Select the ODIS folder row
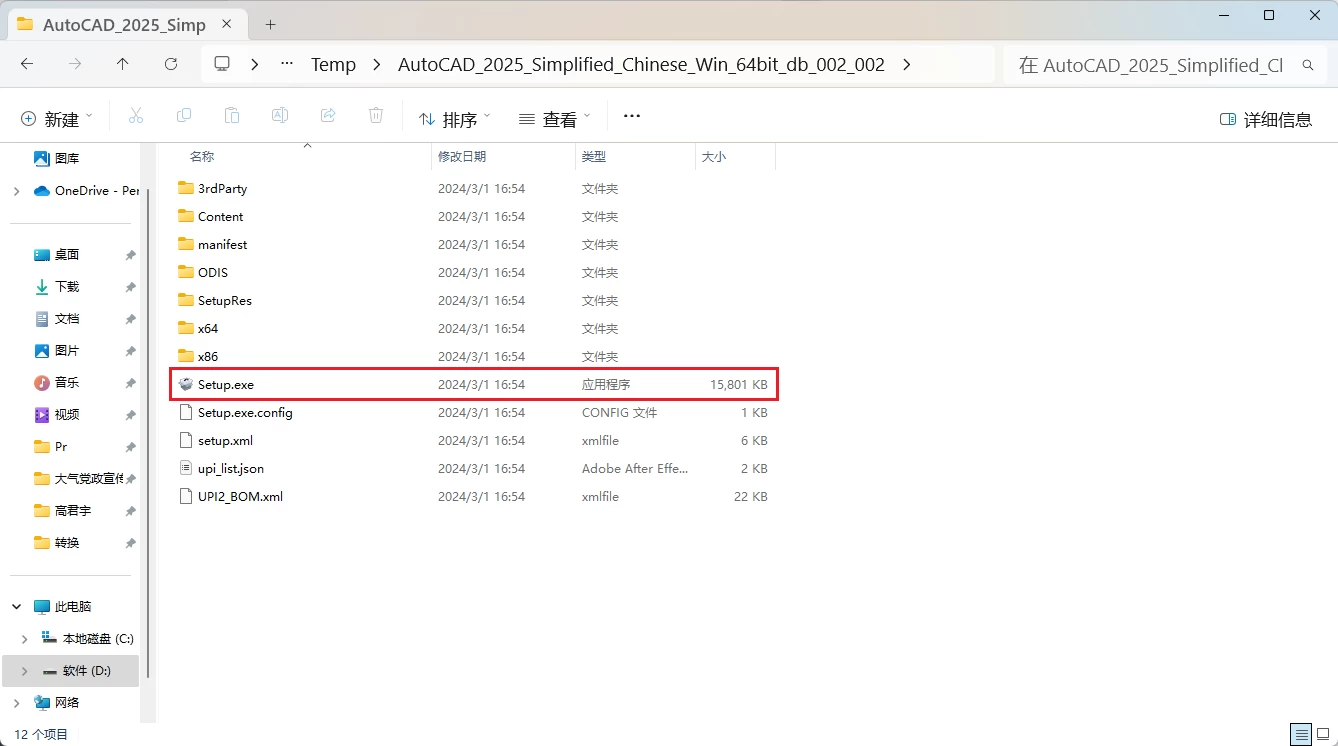Viewport: 1338px width, 746px height. click(473, 272)
